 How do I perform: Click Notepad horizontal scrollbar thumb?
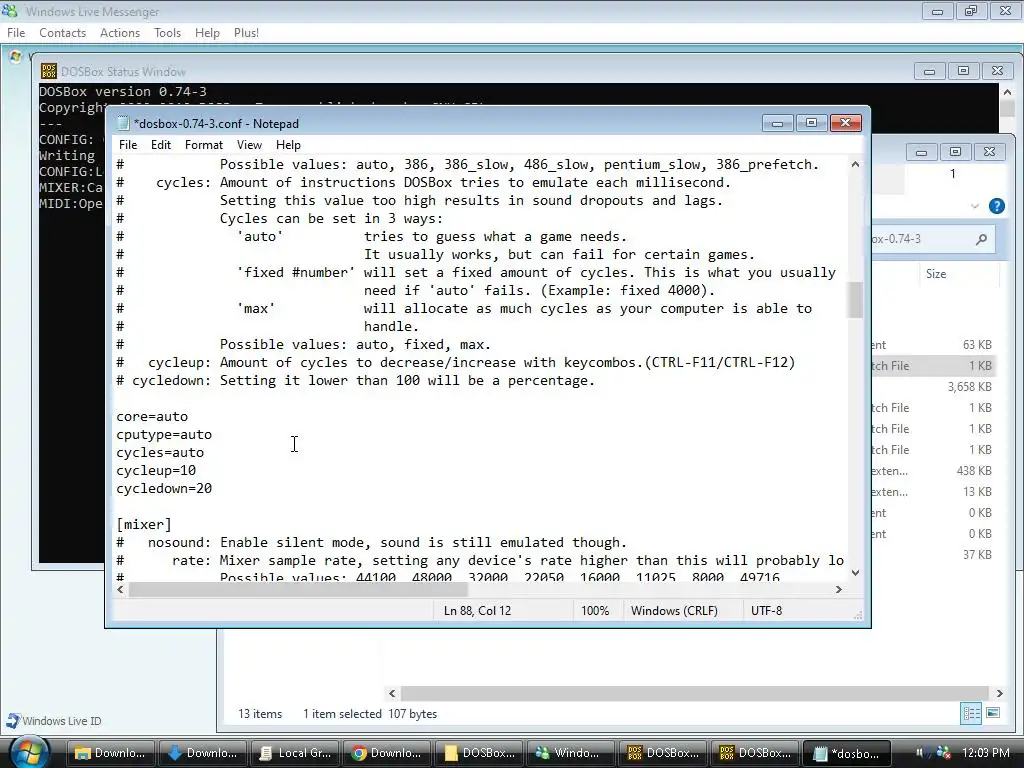(298, 589)
